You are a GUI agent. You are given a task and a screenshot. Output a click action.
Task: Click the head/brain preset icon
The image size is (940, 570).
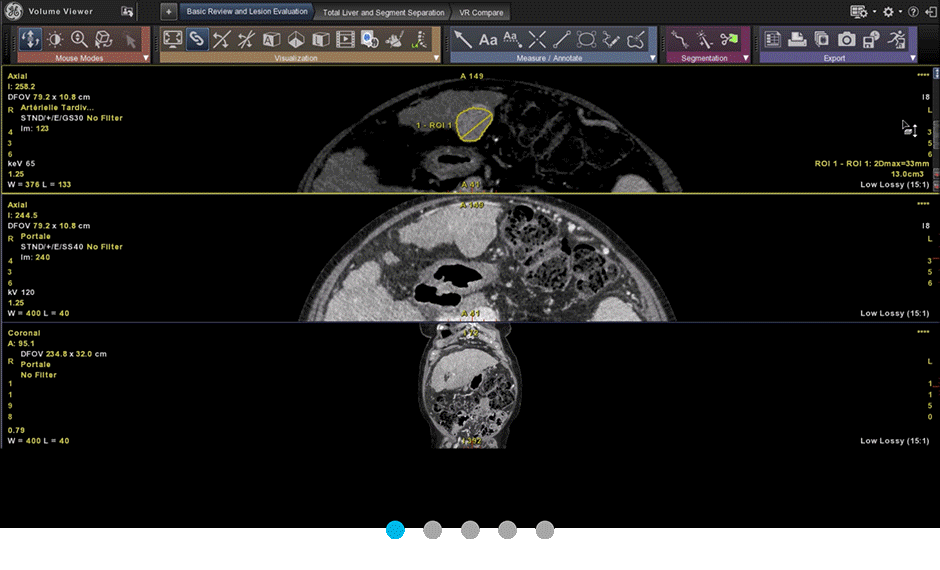[370, 40]
